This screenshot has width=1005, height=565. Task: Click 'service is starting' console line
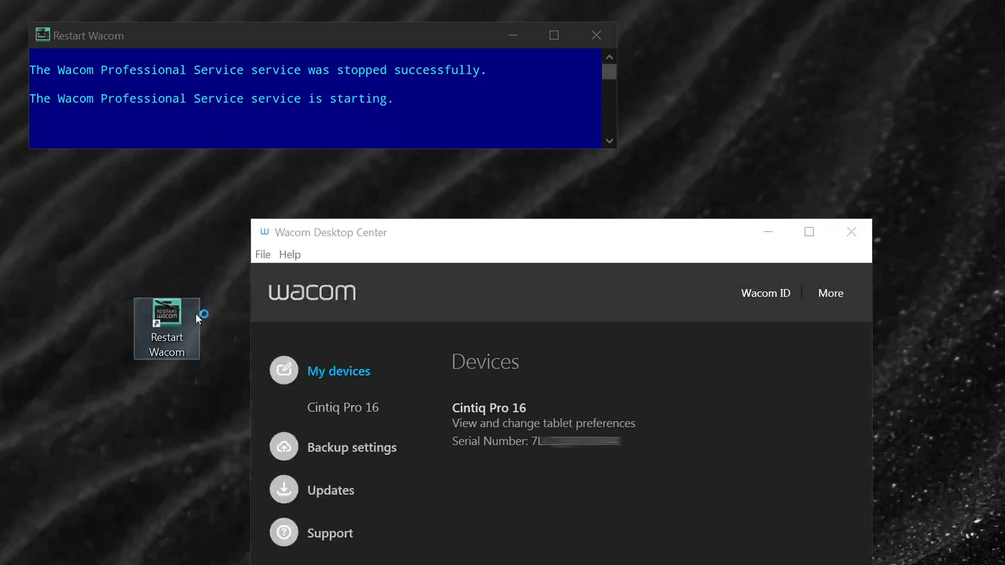tap(211, 99)
